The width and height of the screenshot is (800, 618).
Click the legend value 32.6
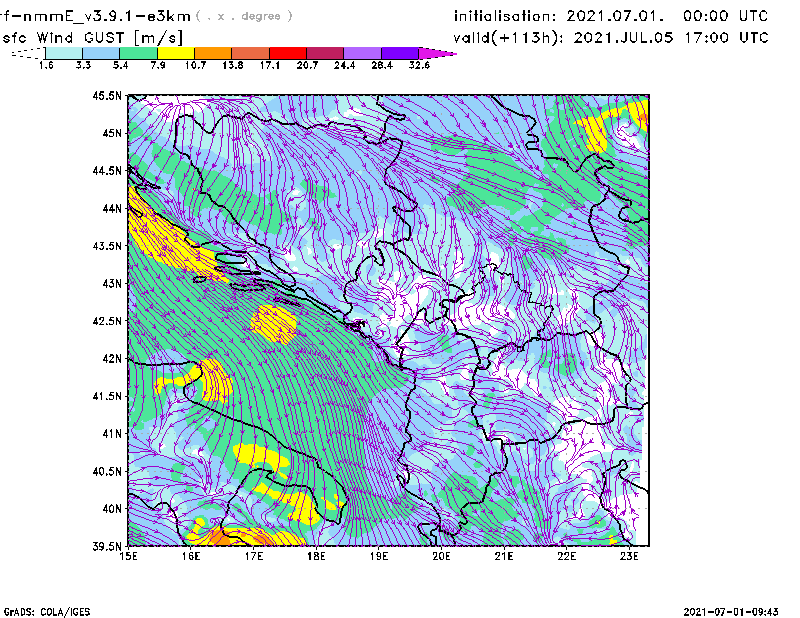coord(419,65)
